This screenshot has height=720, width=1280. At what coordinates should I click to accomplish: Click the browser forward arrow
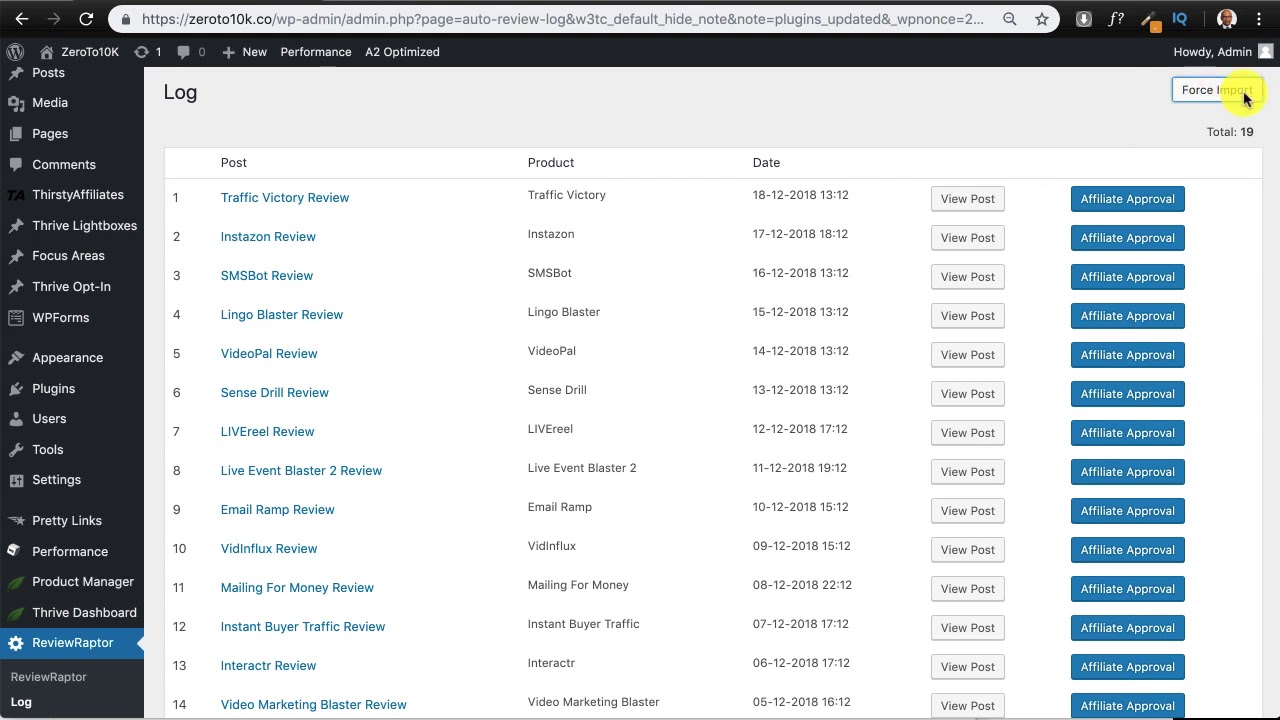(54, 19)
